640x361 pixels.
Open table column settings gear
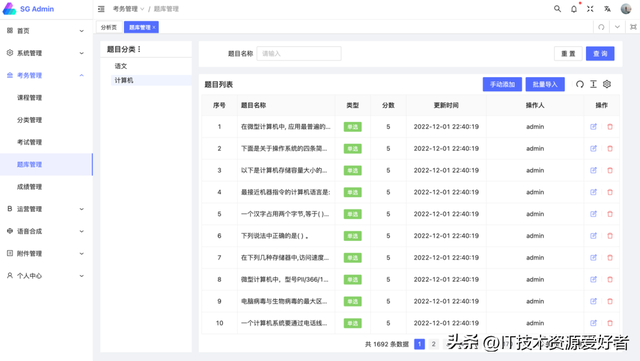pos(607,84)
